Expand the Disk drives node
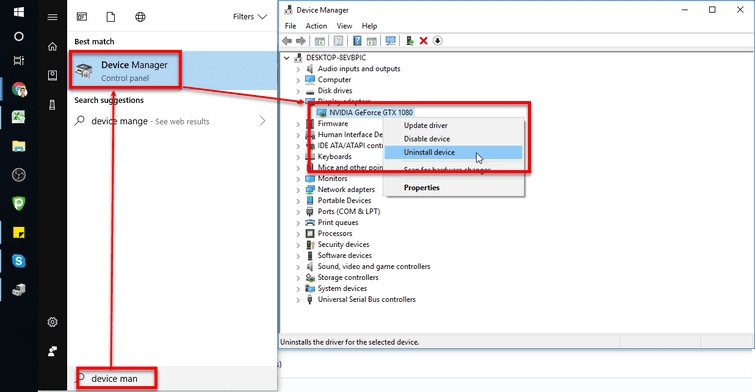The image size is (755, 392). click(x=298, y=91)
